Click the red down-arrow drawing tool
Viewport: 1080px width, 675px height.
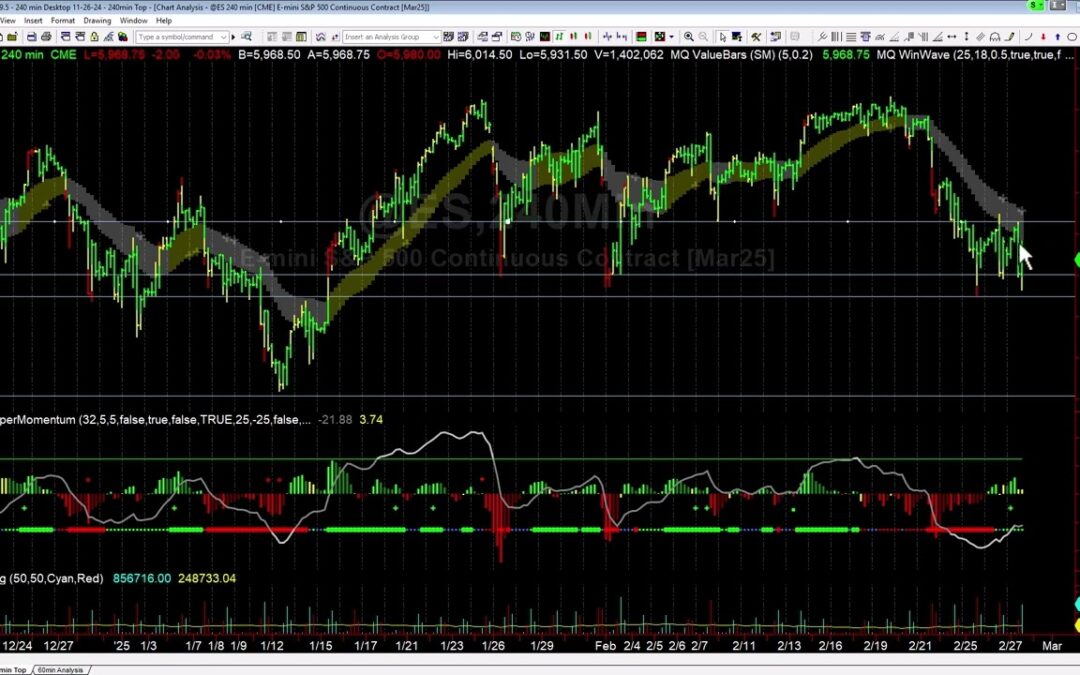[1044, 36]
